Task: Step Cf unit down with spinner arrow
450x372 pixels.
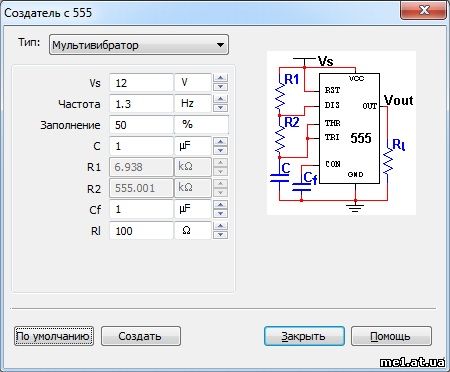Action: (x=220, y=214)
